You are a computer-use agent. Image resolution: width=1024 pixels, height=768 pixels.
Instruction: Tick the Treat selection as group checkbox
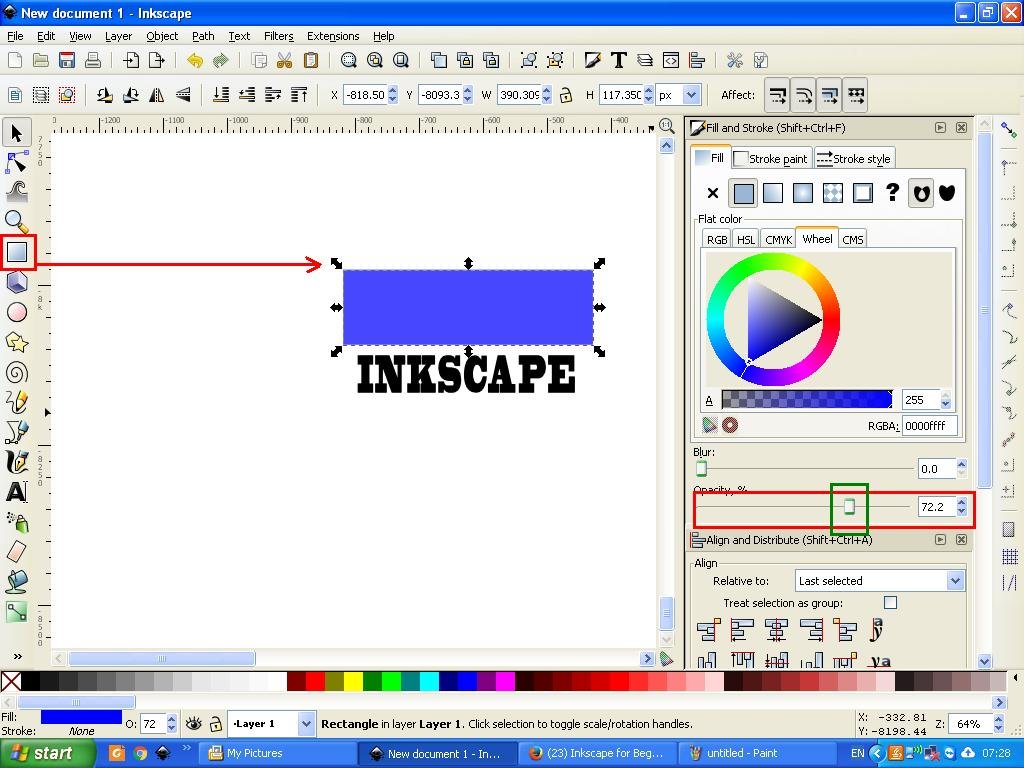click(x=890, y=602)
